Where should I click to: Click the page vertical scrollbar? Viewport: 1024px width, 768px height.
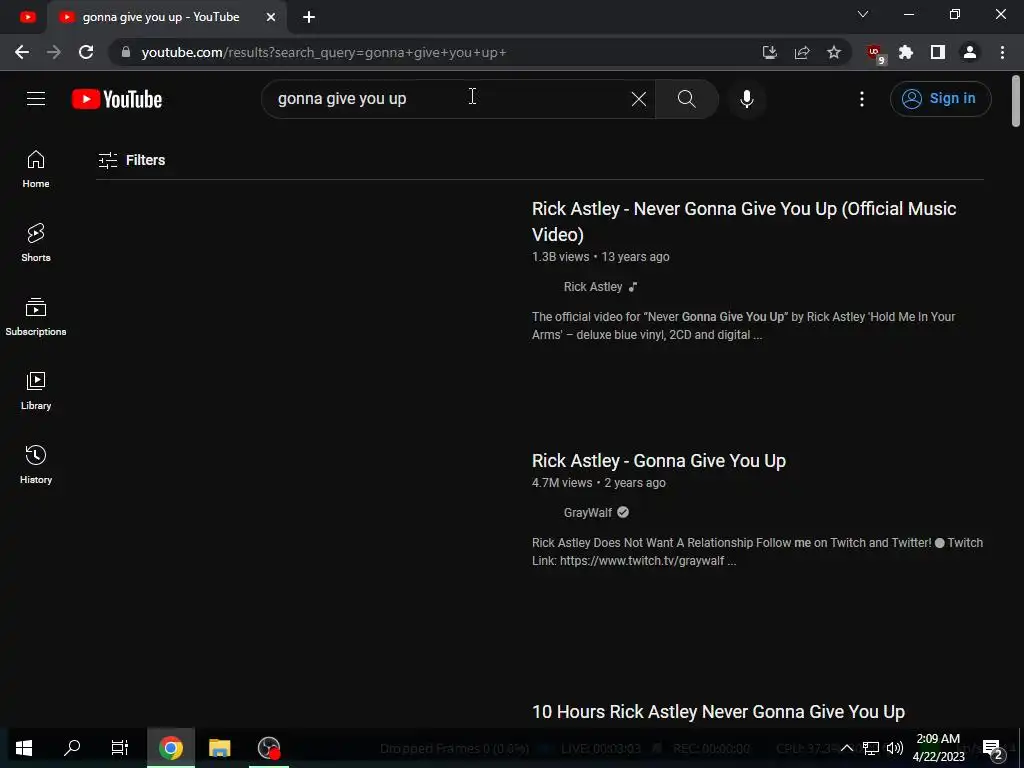click(1016, 101)
